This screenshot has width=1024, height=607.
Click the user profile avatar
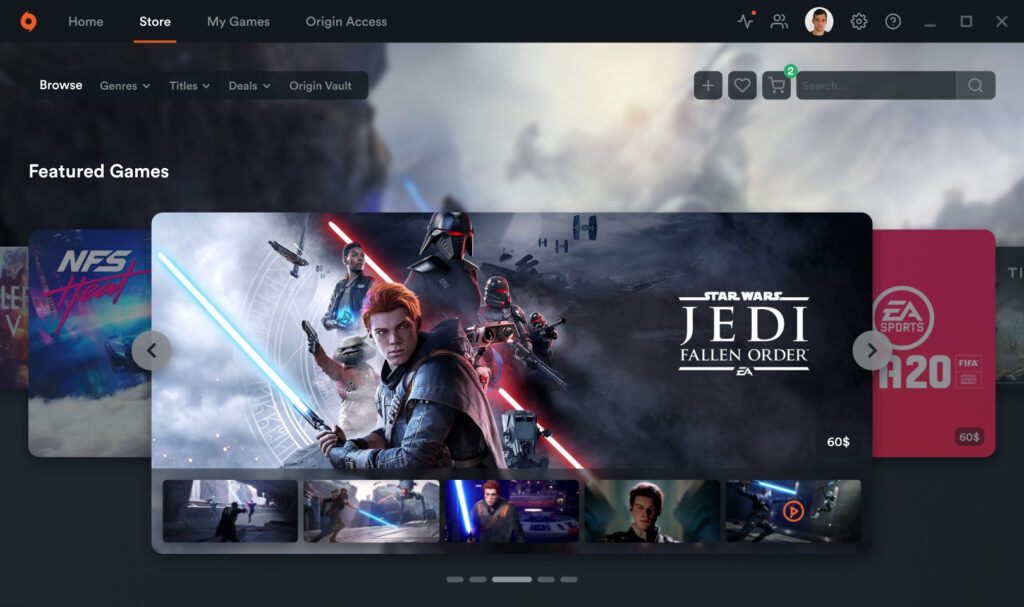pyautogui.click(x=819, y=22)
